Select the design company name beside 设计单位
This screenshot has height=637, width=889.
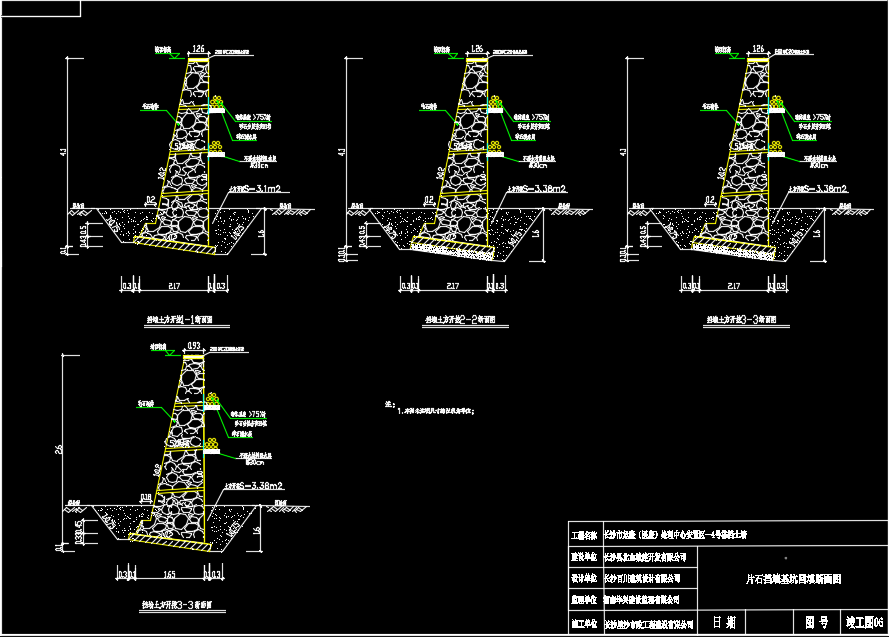point(642,579)
